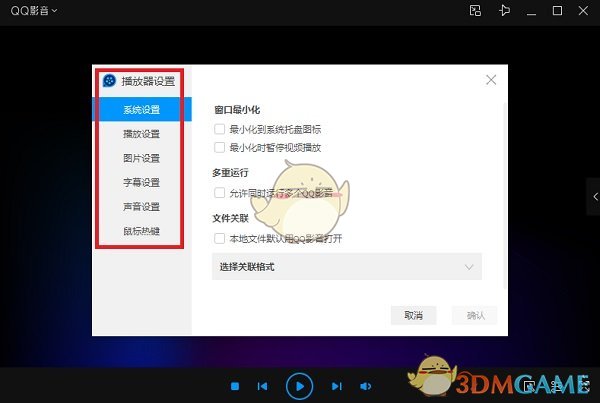
Task: Maximize the QQ影音 player window
Action: click(x=557, y=10)
